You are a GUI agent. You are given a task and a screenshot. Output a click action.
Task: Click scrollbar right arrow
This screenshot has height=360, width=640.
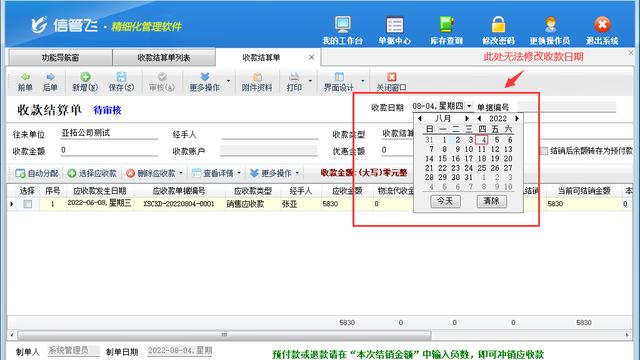coord(627,335)
